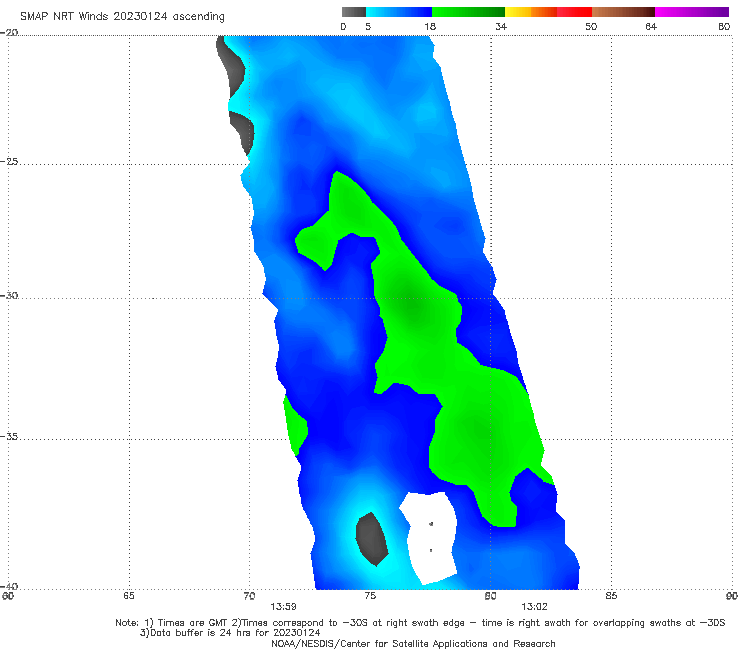Screen dimensions: 740x650
Task: Click the 'Data buffer is 24 hrs' note
Action: click(x=230, y=633)
